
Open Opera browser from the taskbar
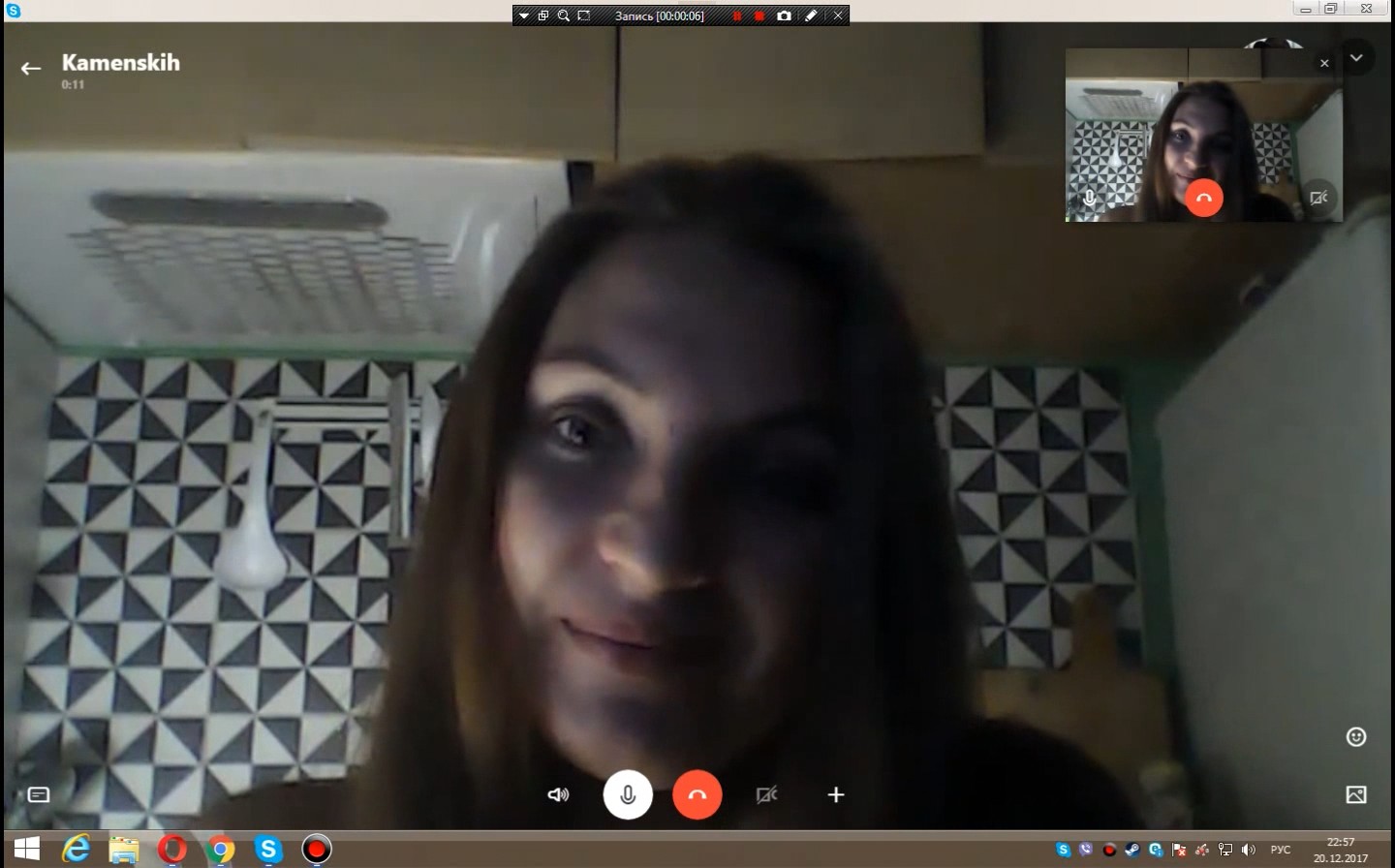click(172, 850)
